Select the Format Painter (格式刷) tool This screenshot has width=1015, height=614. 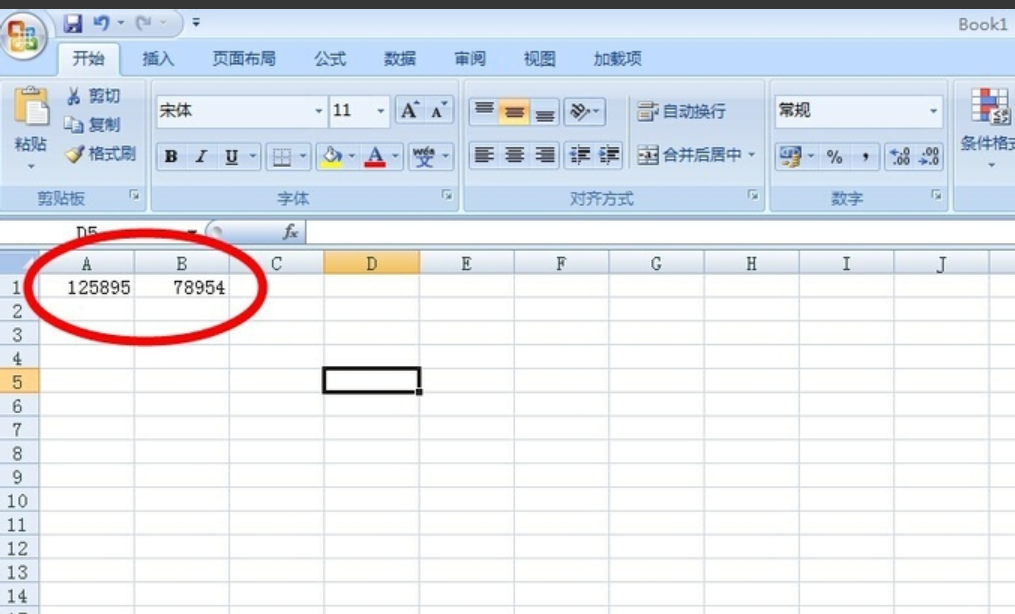click(95, 156)
